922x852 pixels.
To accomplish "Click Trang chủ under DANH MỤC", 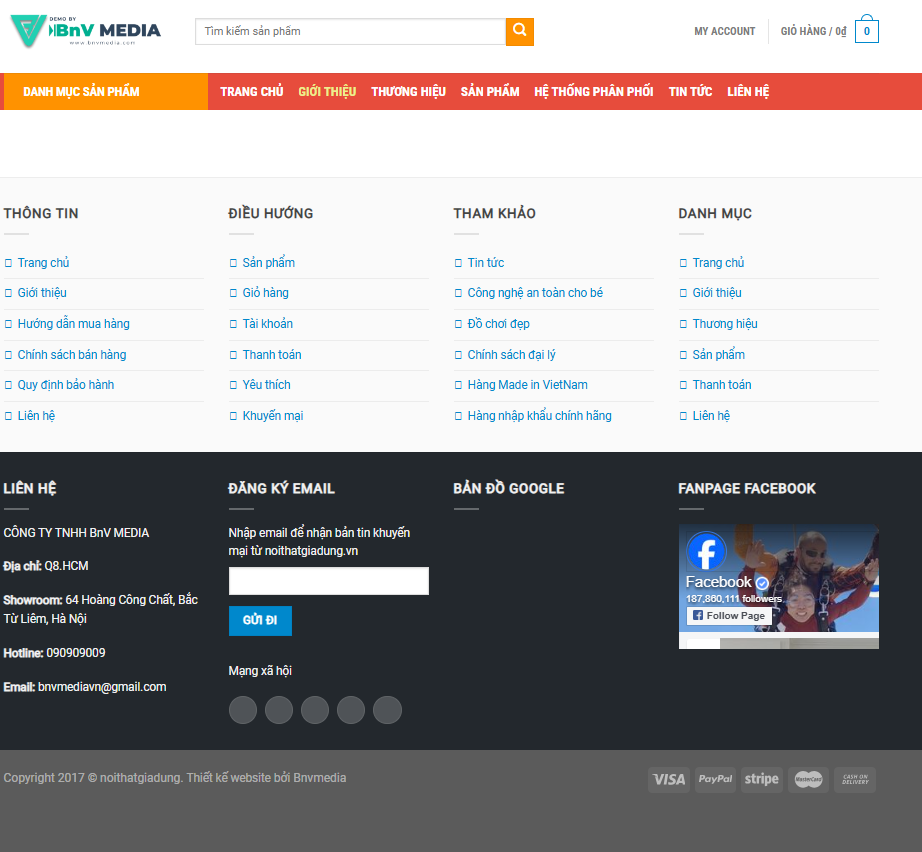I will click(719, 263).
